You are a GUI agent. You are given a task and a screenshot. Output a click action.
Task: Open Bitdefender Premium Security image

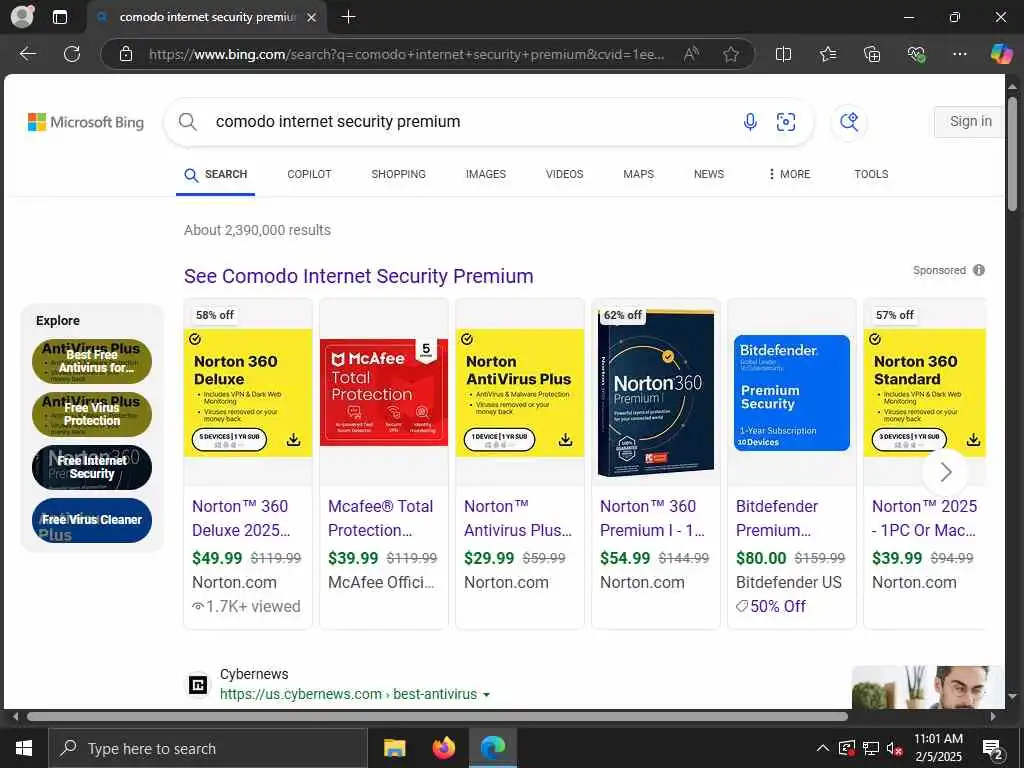(x=792, y=392)
